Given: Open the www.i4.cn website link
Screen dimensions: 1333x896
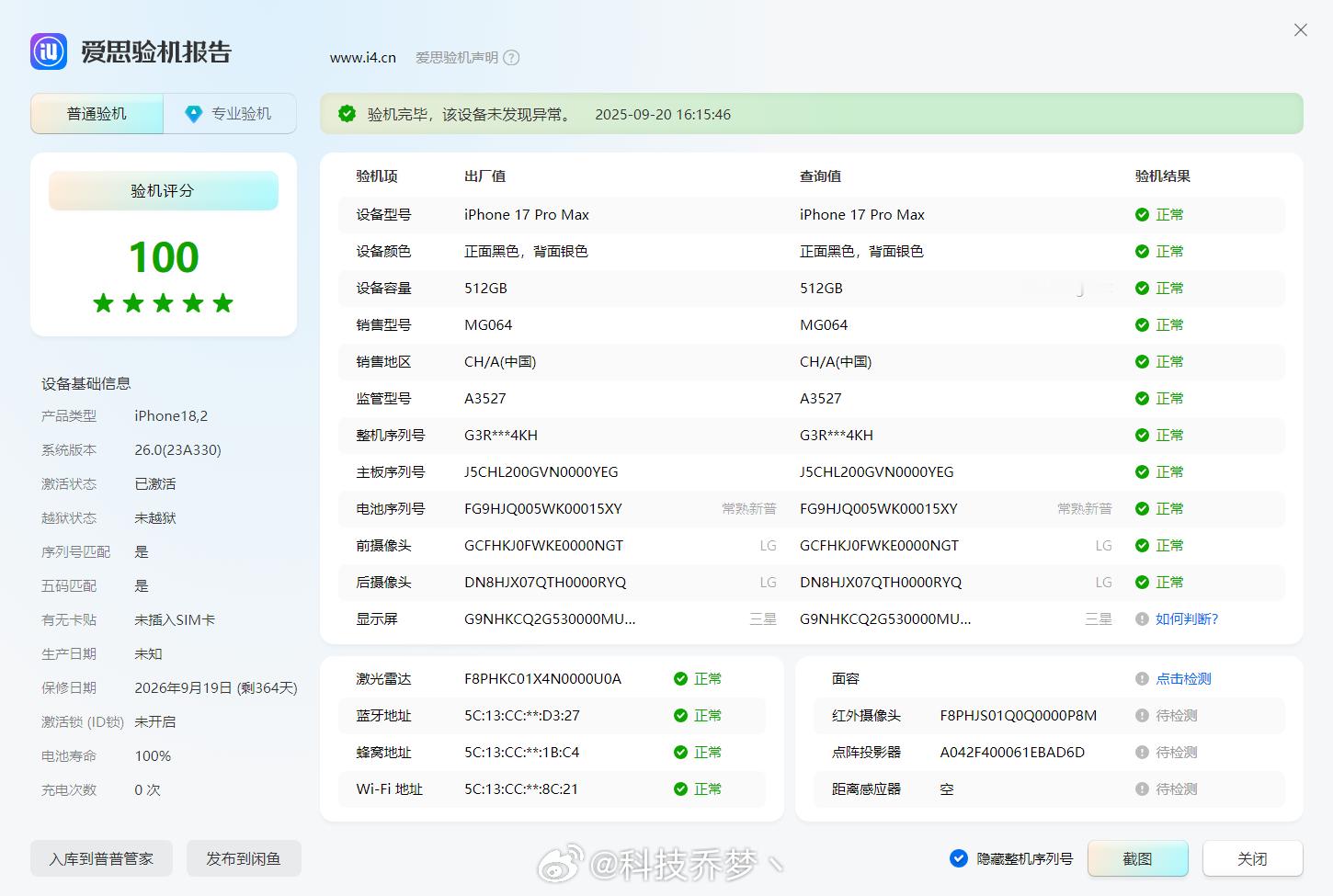Looking at the screenshot, I should point(362,58).
